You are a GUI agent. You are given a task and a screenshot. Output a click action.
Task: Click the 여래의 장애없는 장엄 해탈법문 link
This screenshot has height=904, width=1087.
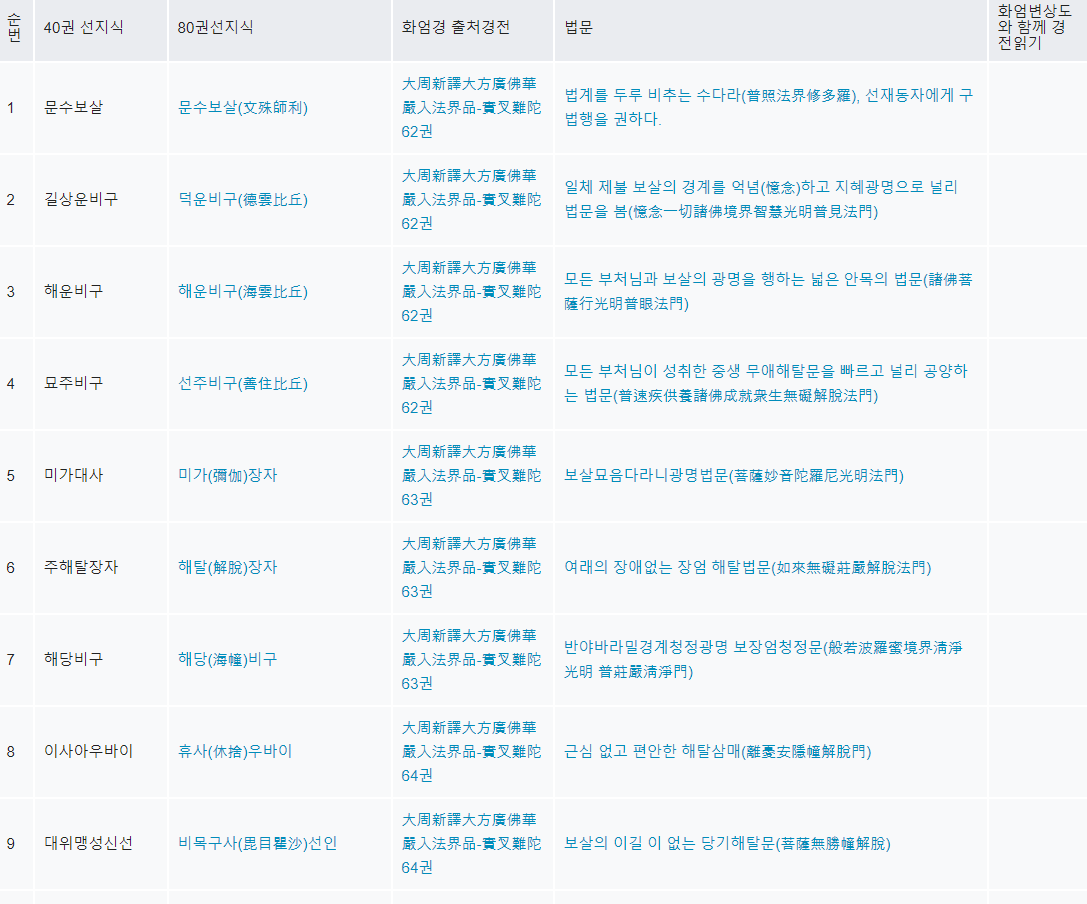tap(748, 567)
